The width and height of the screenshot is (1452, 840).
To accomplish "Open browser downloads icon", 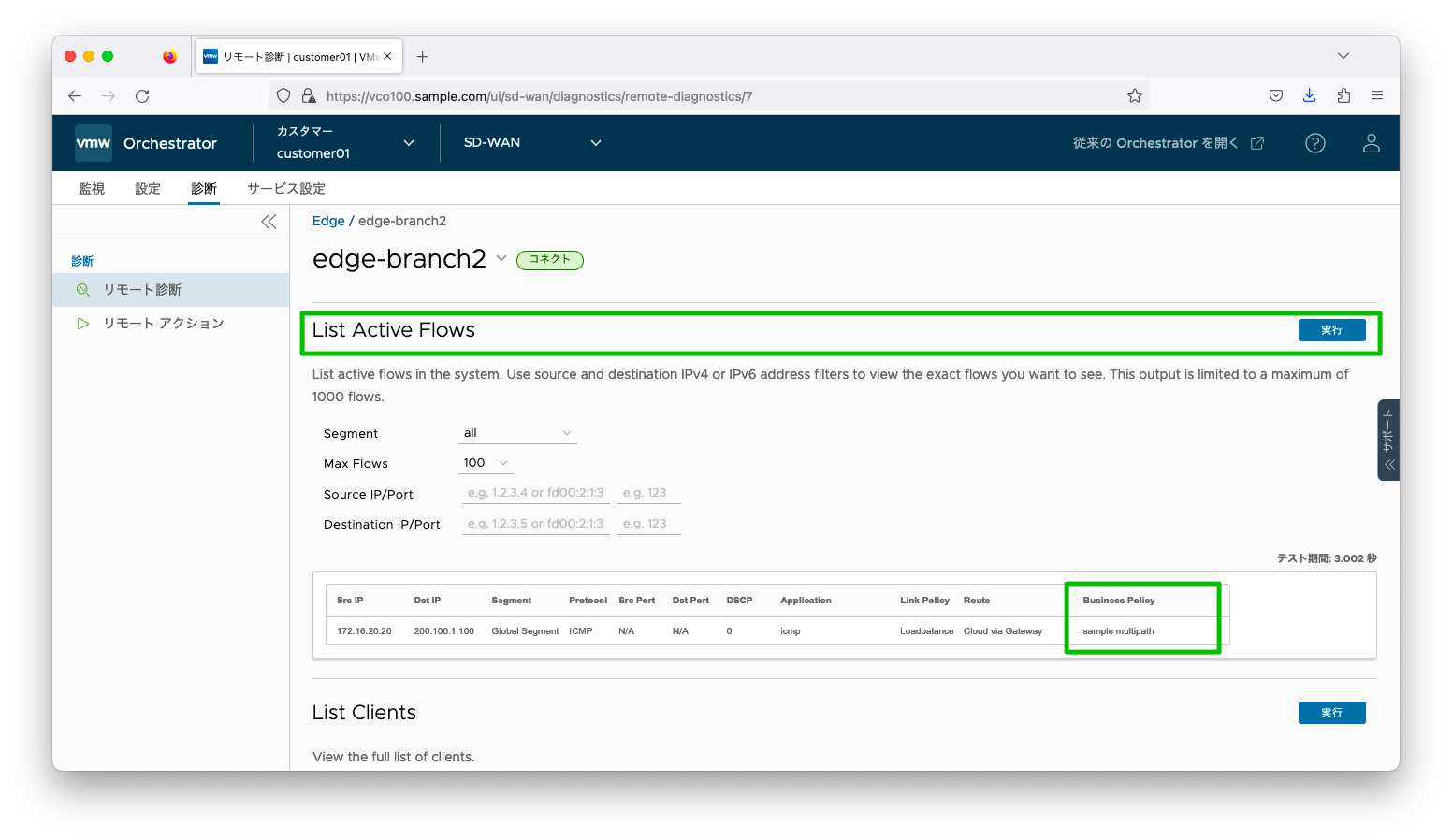I will (1310, 95).
